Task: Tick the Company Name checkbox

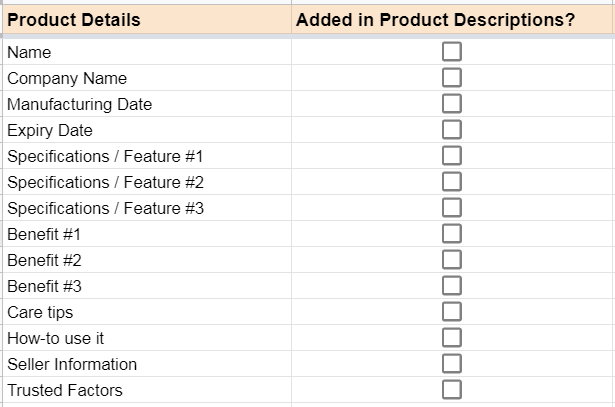Action: pos(452,78)
